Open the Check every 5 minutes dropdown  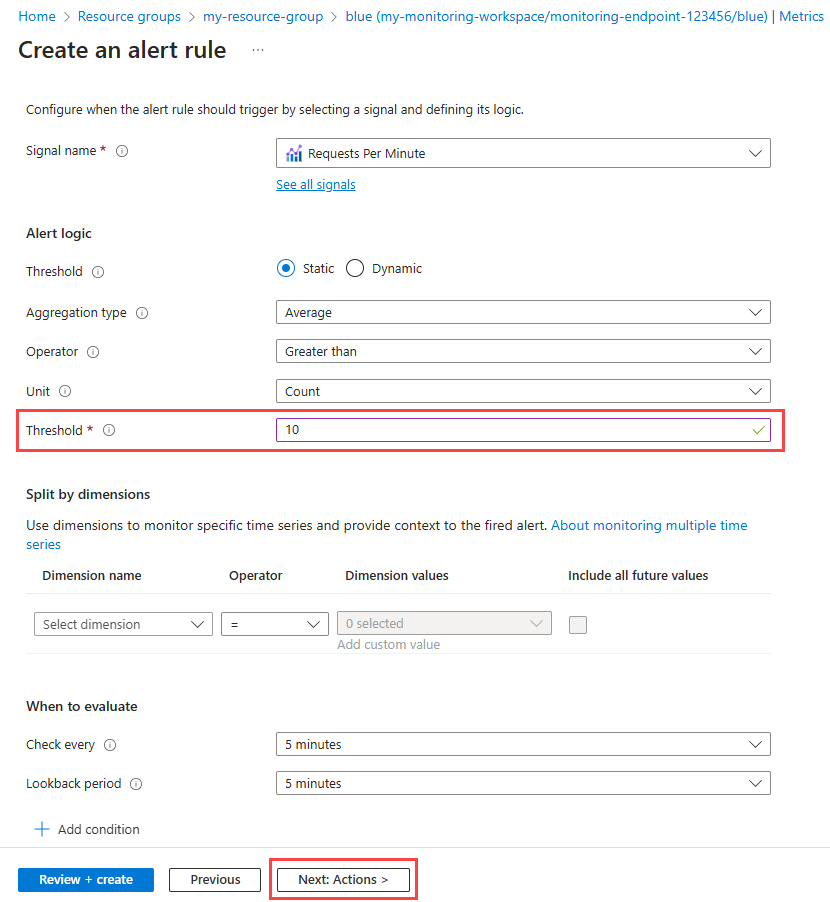click(x=522, y=745)
